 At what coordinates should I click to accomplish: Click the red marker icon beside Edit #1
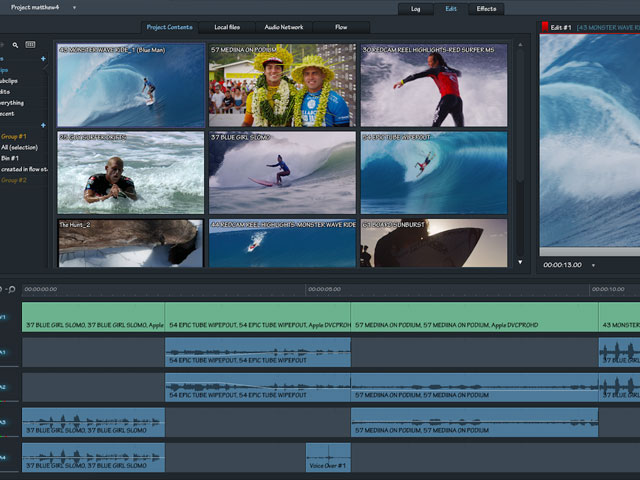[545, 27]
